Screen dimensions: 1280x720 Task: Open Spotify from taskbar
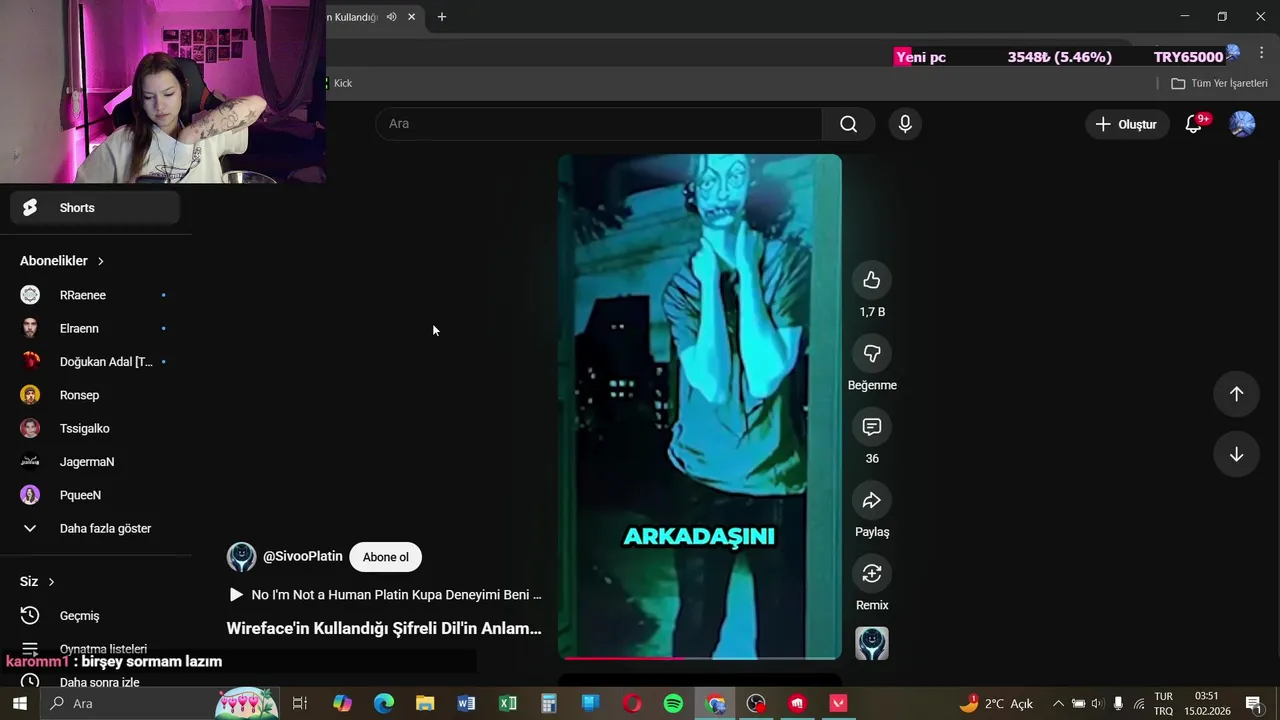[673, 703]
